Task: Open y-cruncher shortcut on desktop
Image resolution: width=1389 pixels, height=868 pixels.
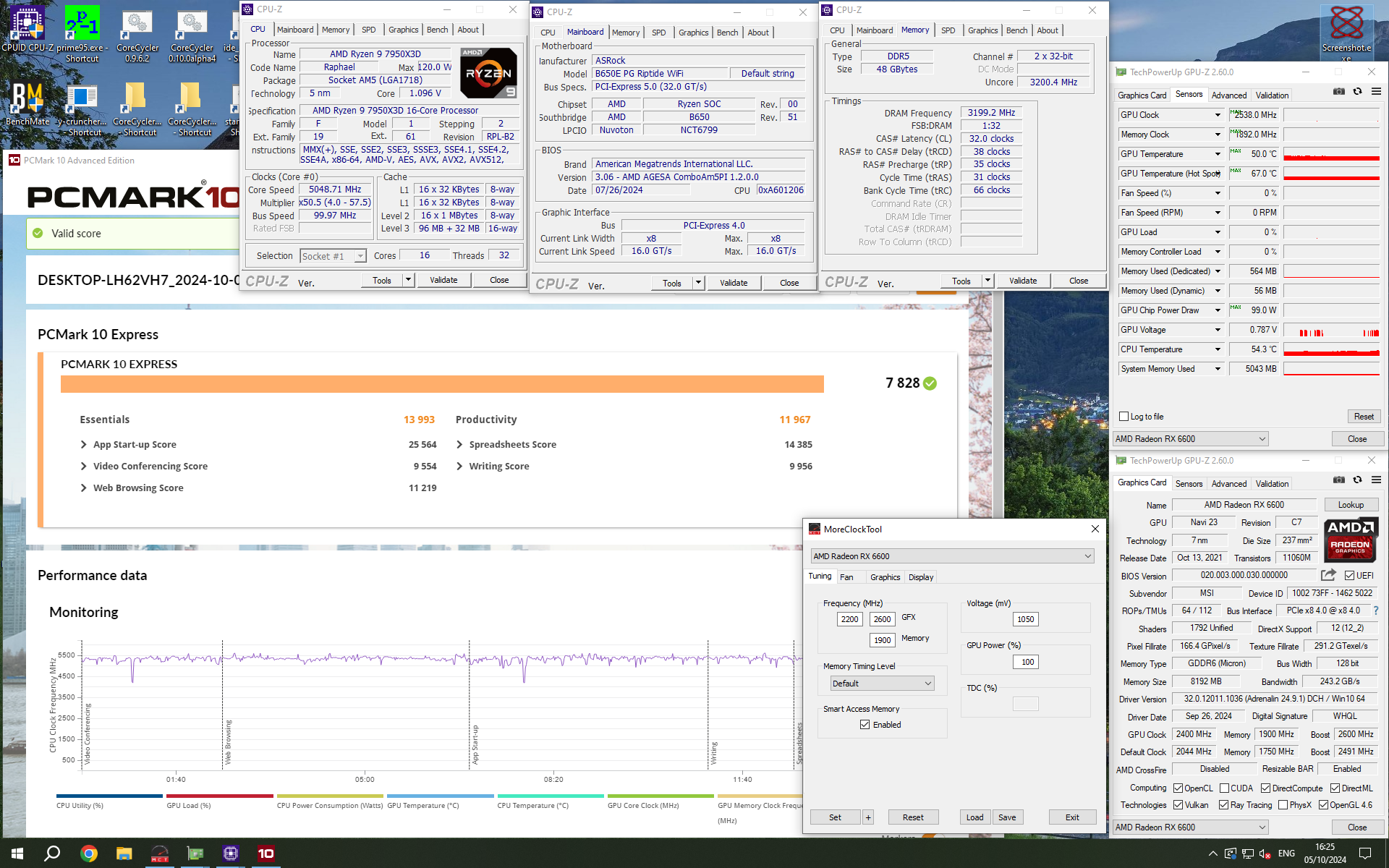Action: click(82, 109)
